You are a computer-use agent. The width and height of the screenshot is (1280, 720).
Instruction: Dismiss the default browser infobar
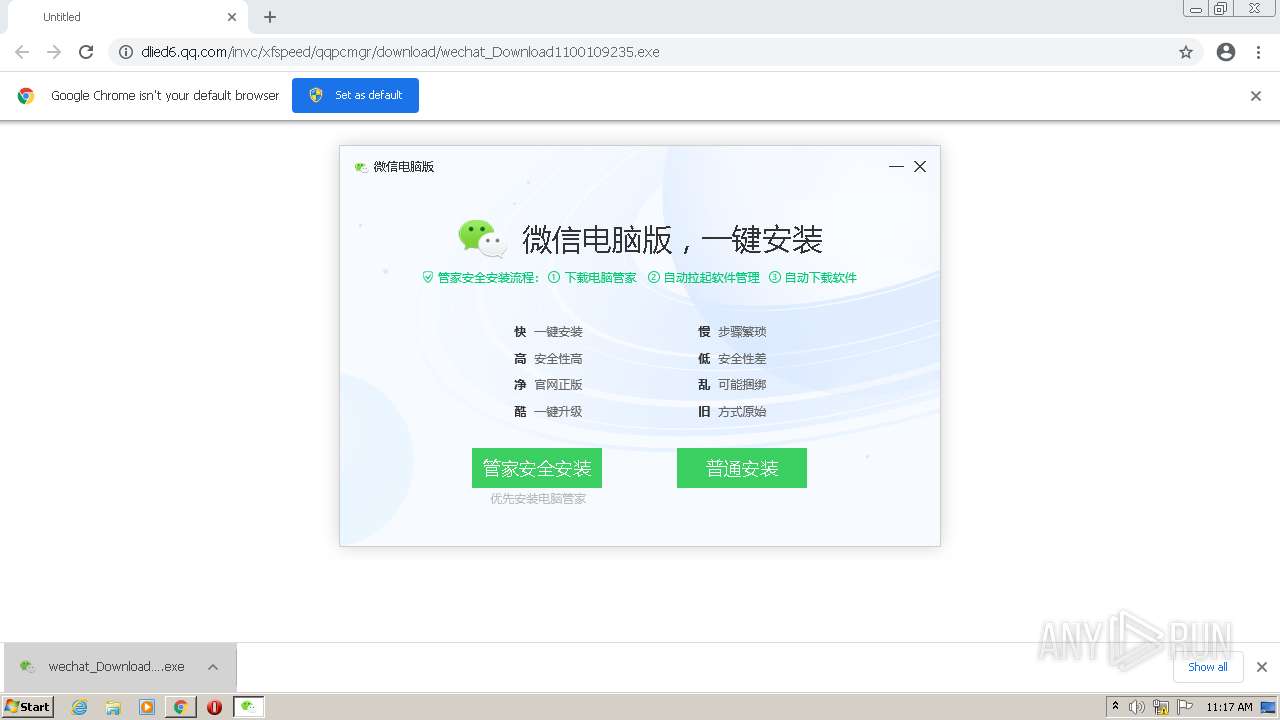[x=1256, y=96]
